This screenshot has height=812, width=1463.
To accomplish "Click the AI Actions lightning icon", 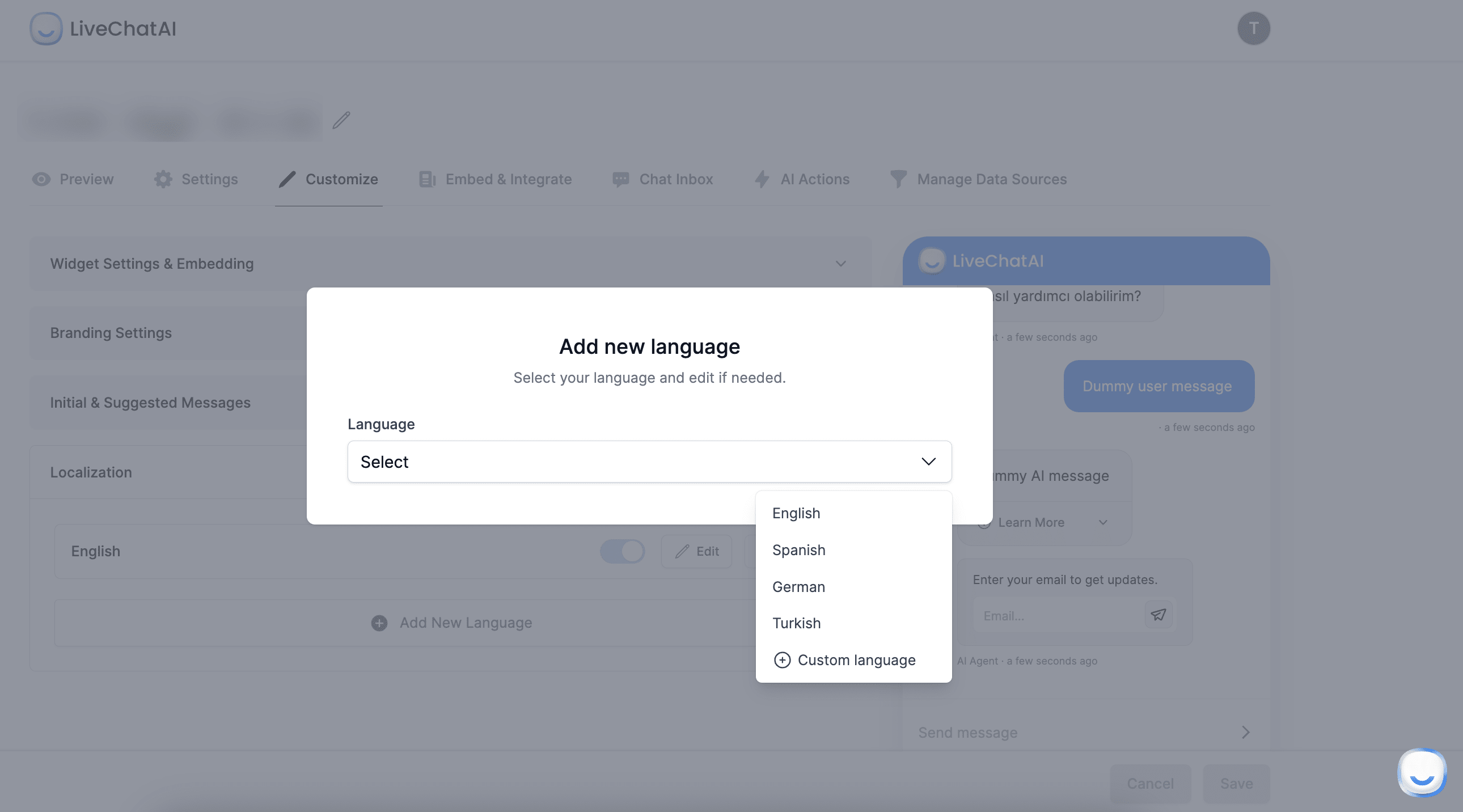I will 762,179.
